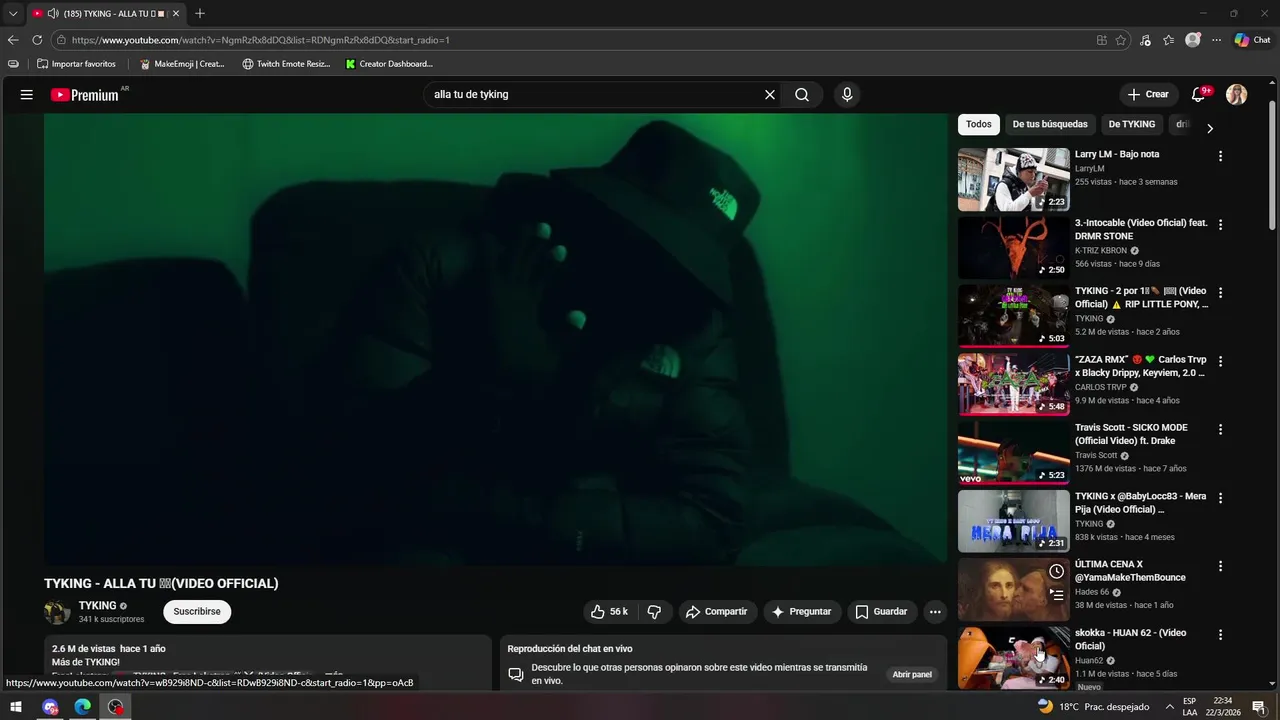
Task: Open the YouTube account avatar menu
Action: [1237, 94]
